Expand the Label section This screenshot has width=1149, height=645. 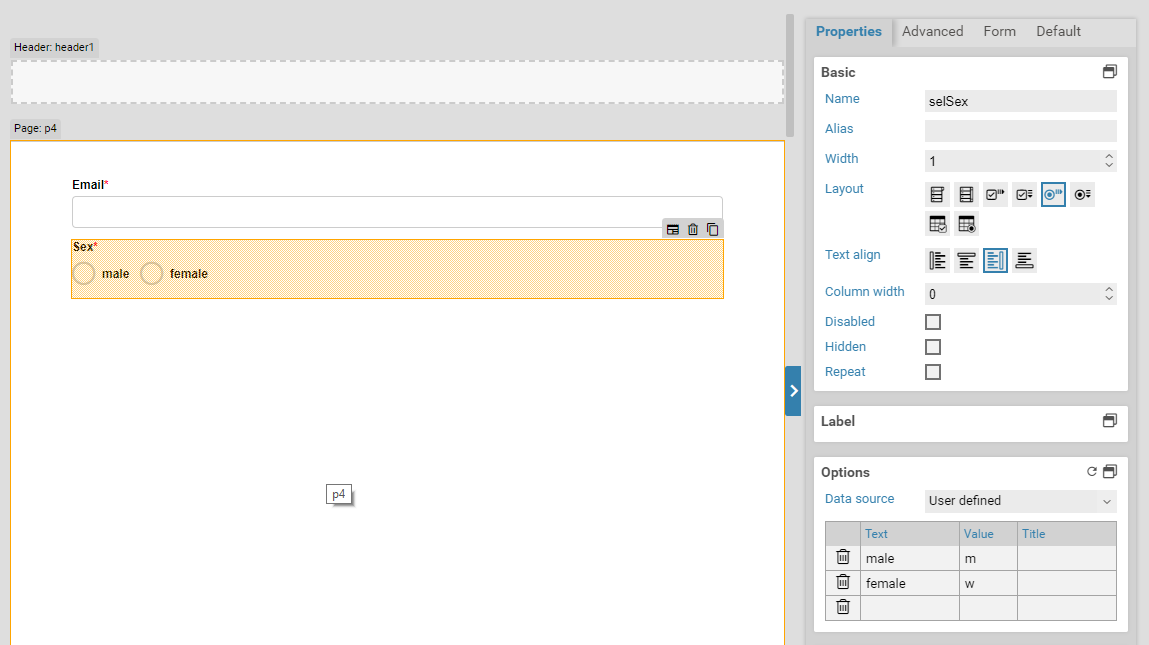[1109, 421]
